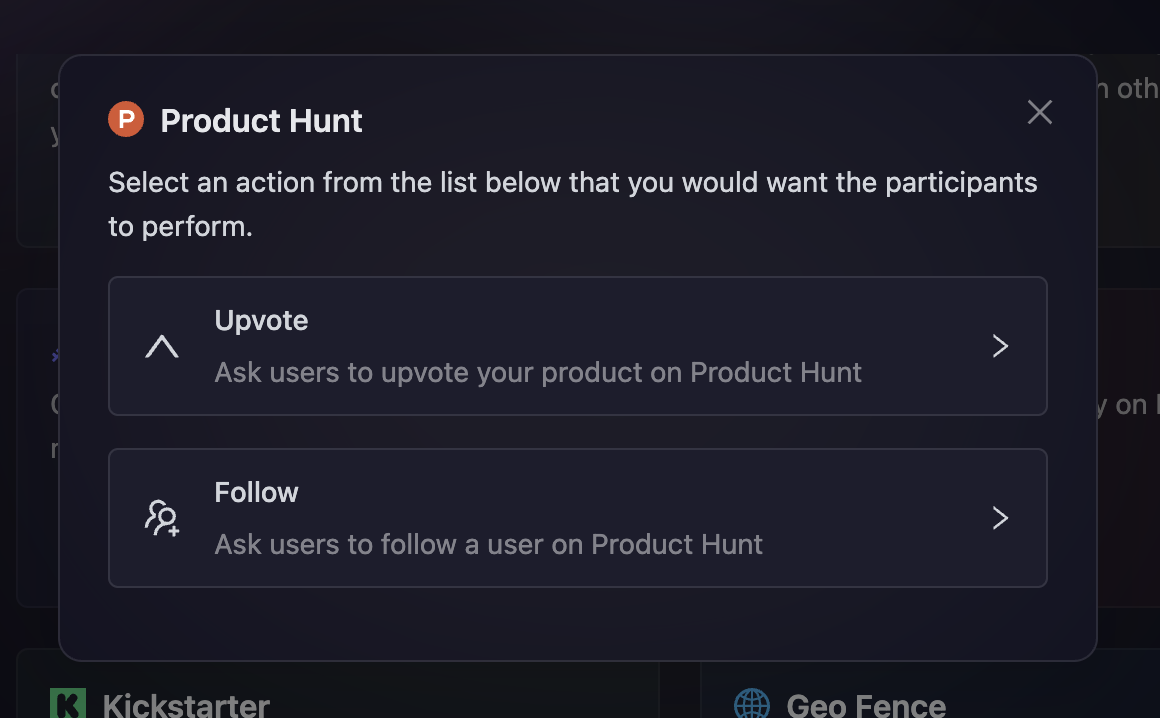Click the Product Hunt logo icon
Screen dimensions: 1160x718
pyautogui.click(x=126, y=120)
